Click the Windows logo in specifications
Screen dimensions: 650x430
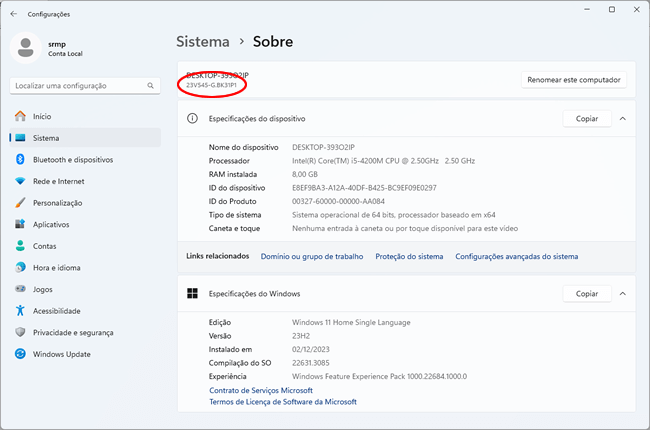[192, 294]
